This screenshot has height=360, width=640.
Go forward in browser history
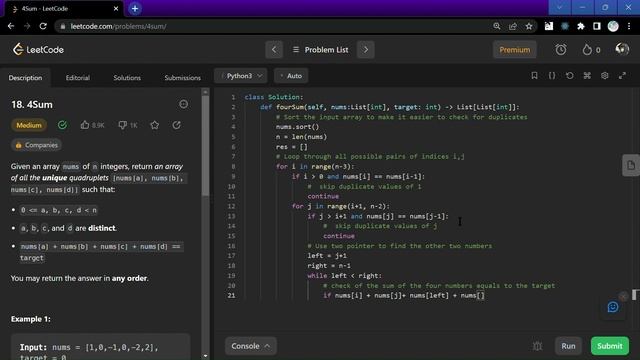coord(27,26)
